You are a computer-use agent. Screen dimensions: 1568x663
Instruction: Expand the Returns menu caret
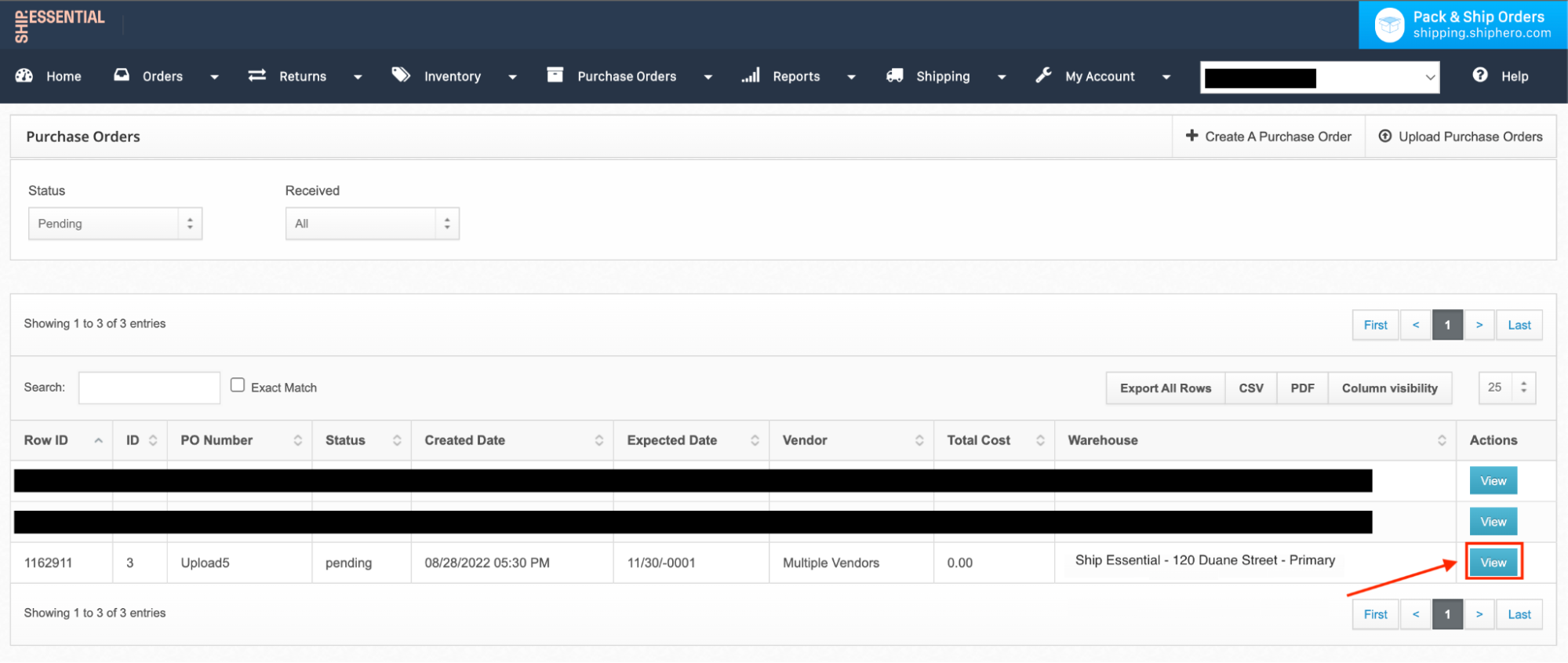point(358,77)
